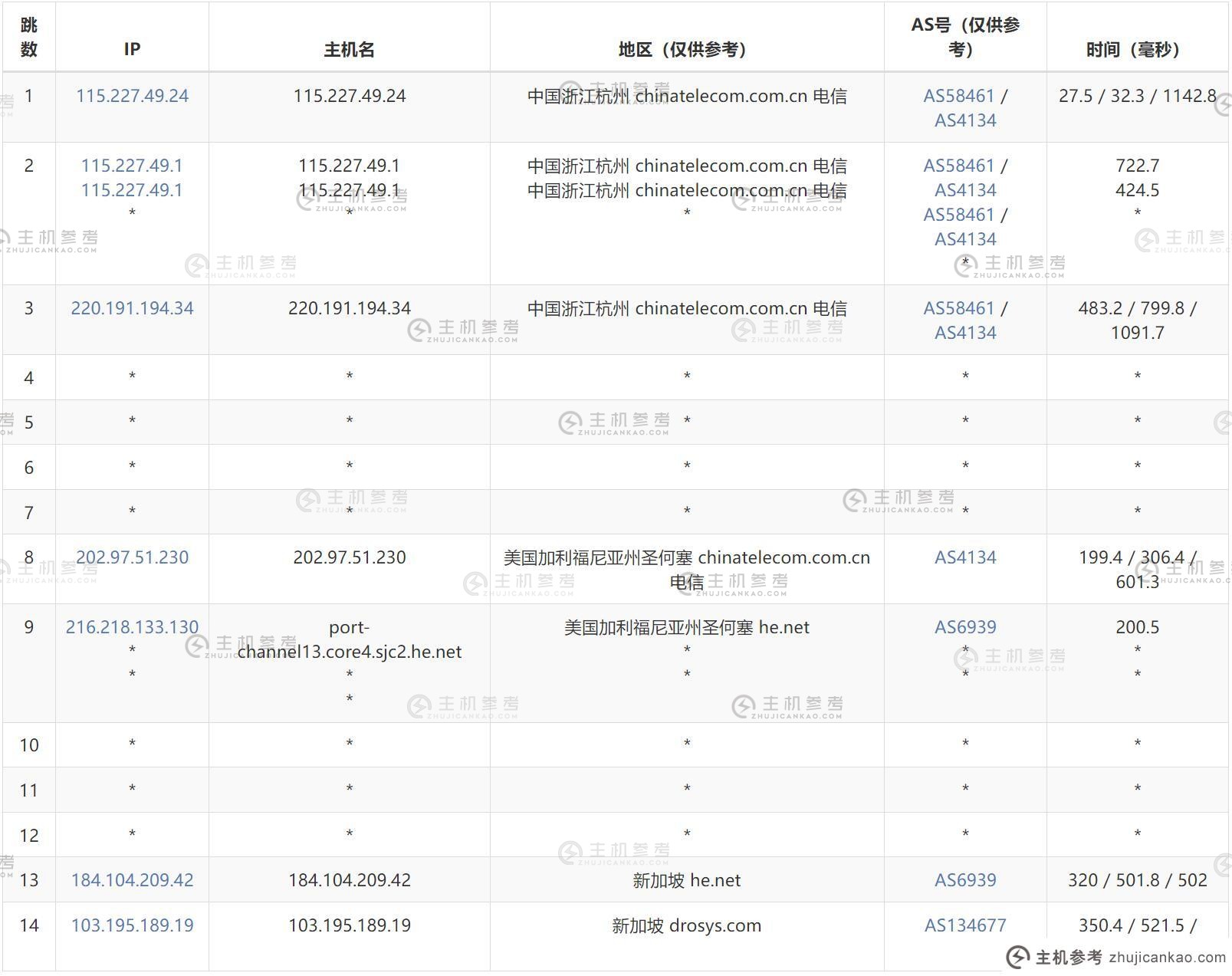Select time value 424.5 in hop 2
Screen dimensions: 1232x976
[x=1137, y=190]
